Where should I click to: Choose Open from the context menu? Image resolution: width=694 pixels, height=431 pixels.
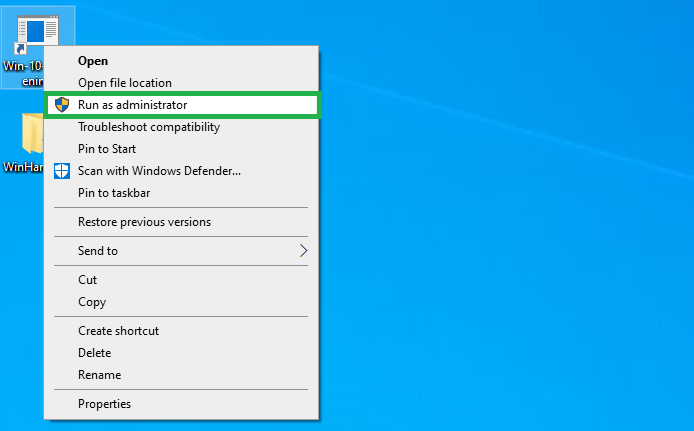coord(181,61)
